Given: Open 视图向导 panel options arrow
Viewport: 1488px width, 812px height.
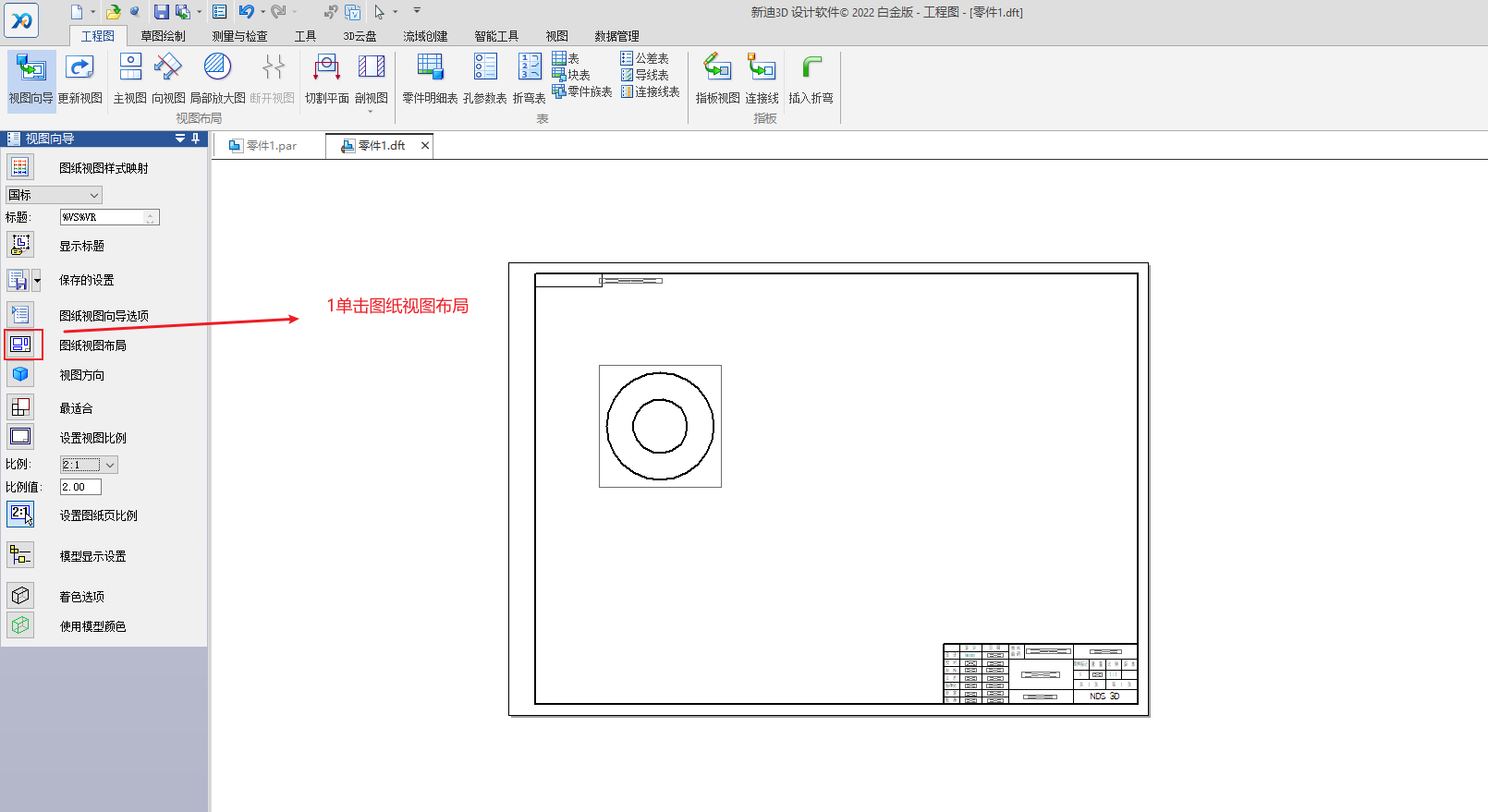Looking at the screenshot, I should (x=180, y=139).
